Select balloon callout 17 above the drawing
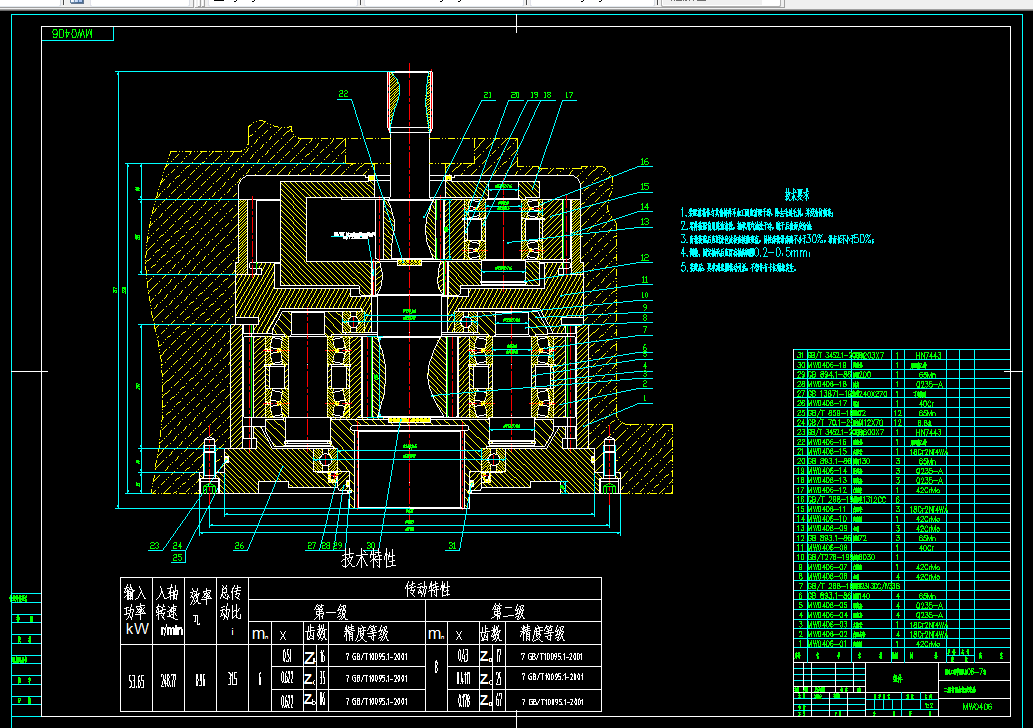Screen dimensions: 1033x728 point(569,95)
